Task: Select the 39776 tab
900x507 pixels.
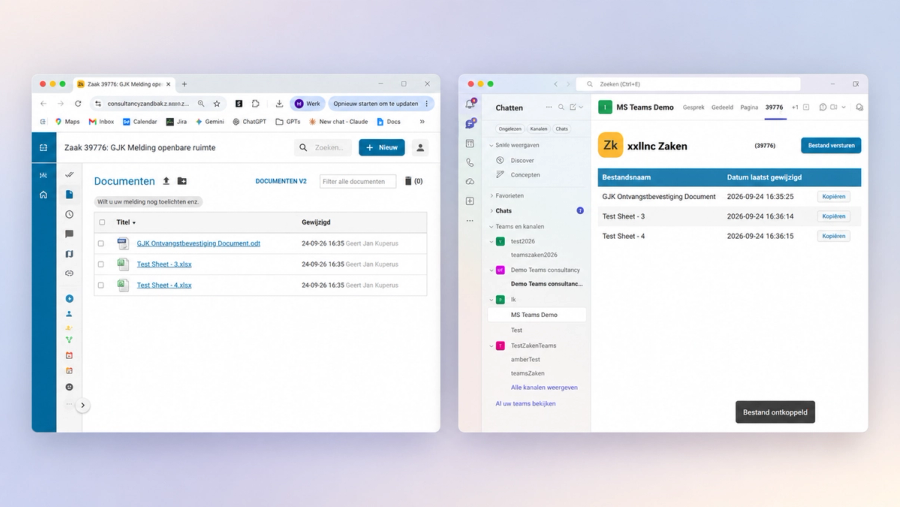Action: pos(774,107)
